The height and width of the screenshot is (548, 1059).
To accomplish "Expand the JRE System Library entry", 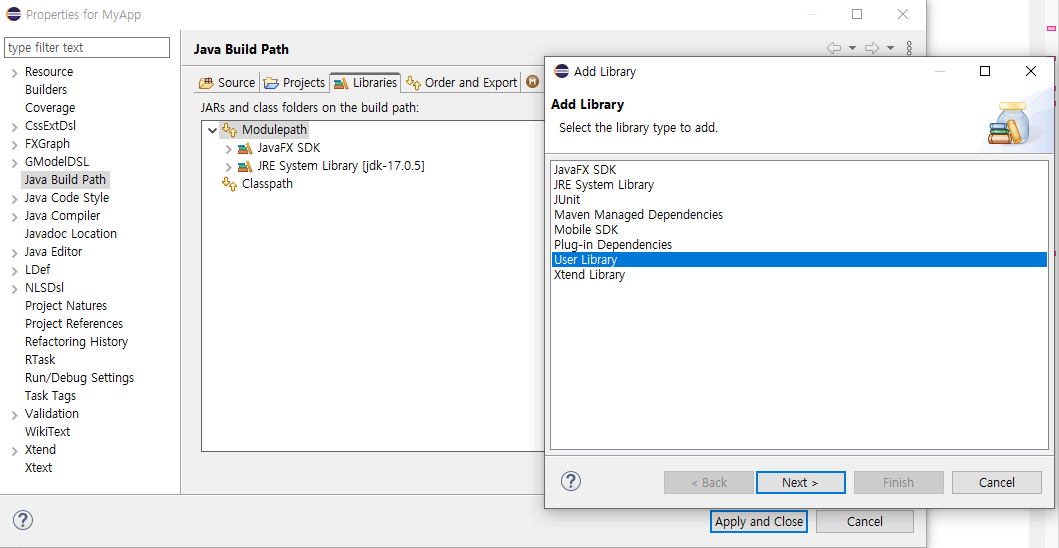I will (x=228, y=166).
